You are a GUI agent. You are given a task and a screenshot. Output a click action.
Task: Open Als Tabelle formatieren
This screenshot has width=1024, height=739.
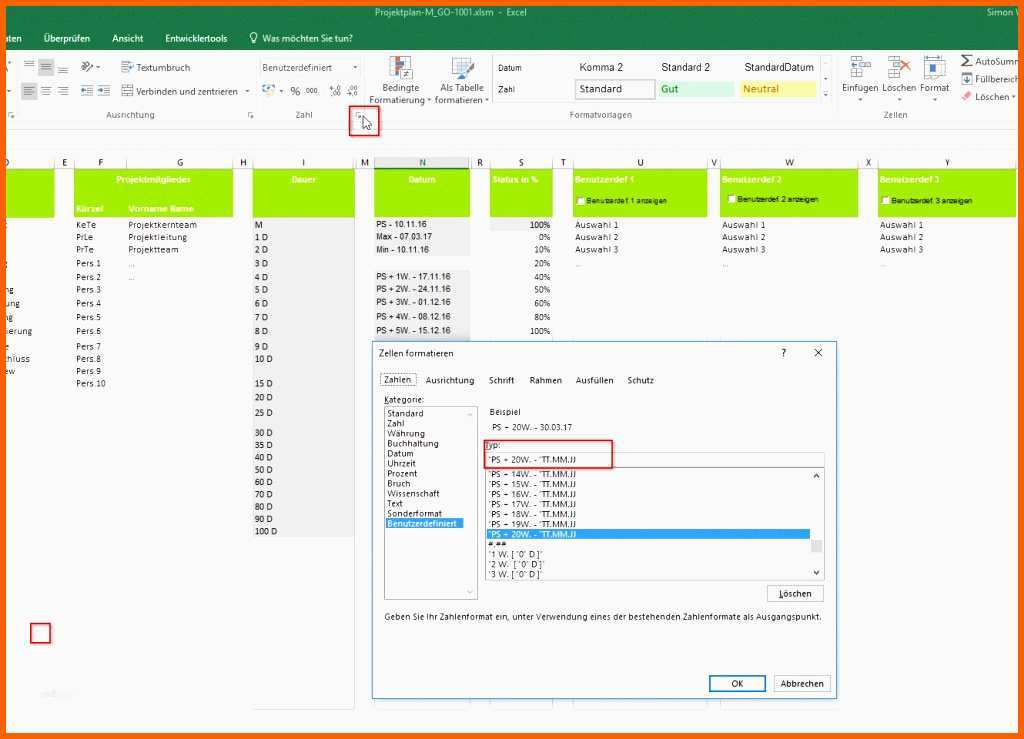[462, 80]
